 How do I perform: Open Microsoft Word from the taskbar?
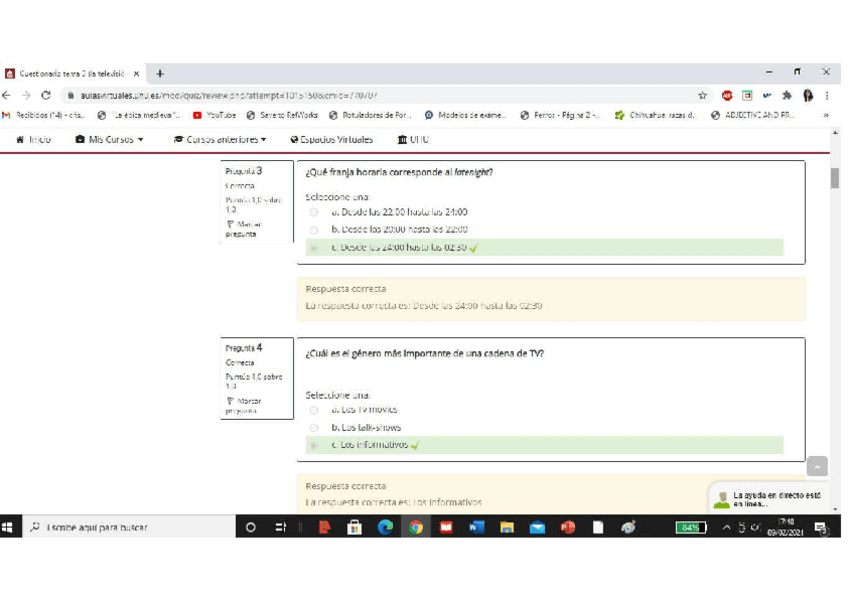[x=476, y=527]
